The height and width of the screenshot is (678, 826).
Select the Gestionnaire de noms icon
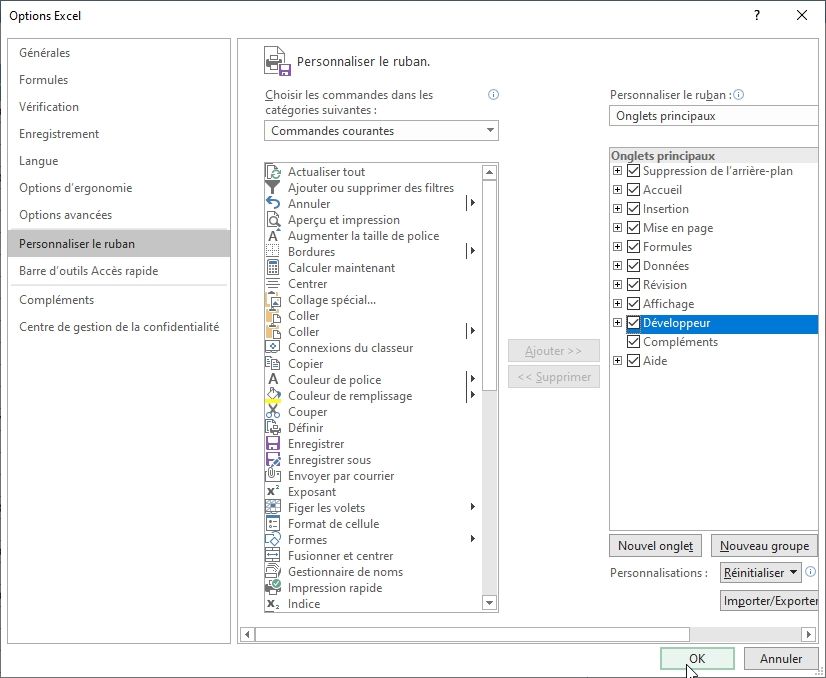[273, 572]
